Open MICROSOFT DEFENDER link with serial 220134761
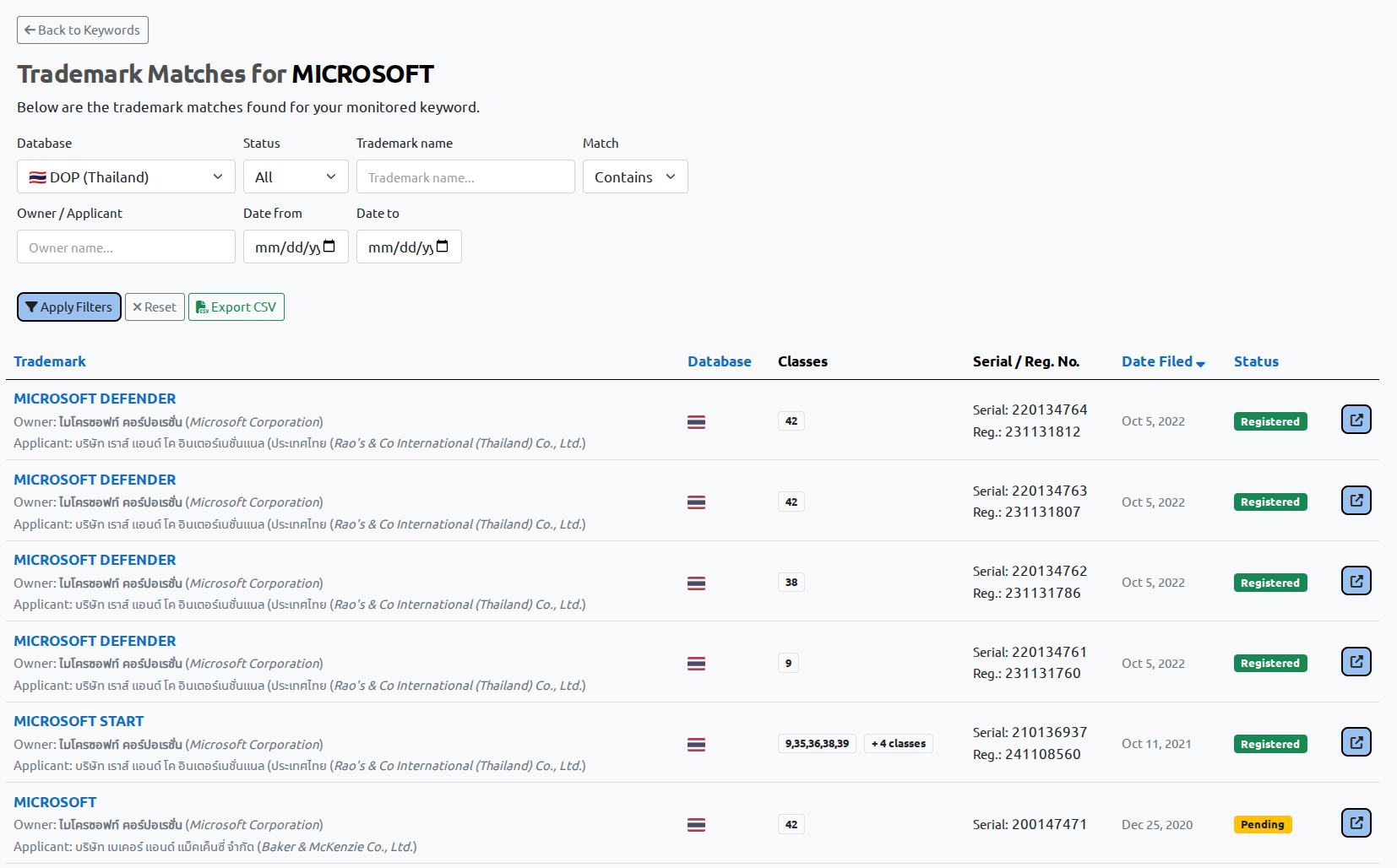 coord(95,641)
